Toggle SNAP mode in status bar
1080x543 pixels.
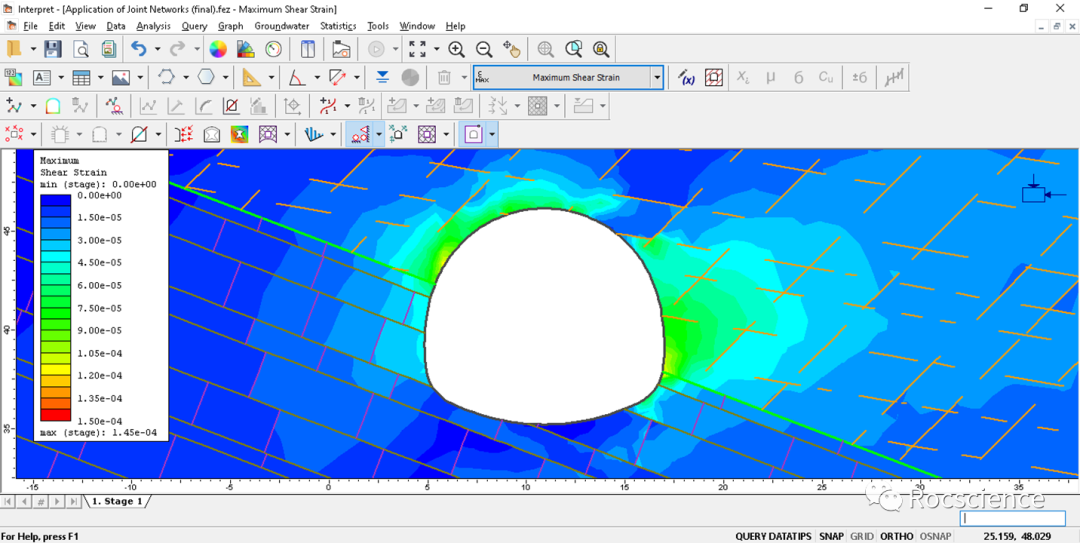click(x=830, y=536)
